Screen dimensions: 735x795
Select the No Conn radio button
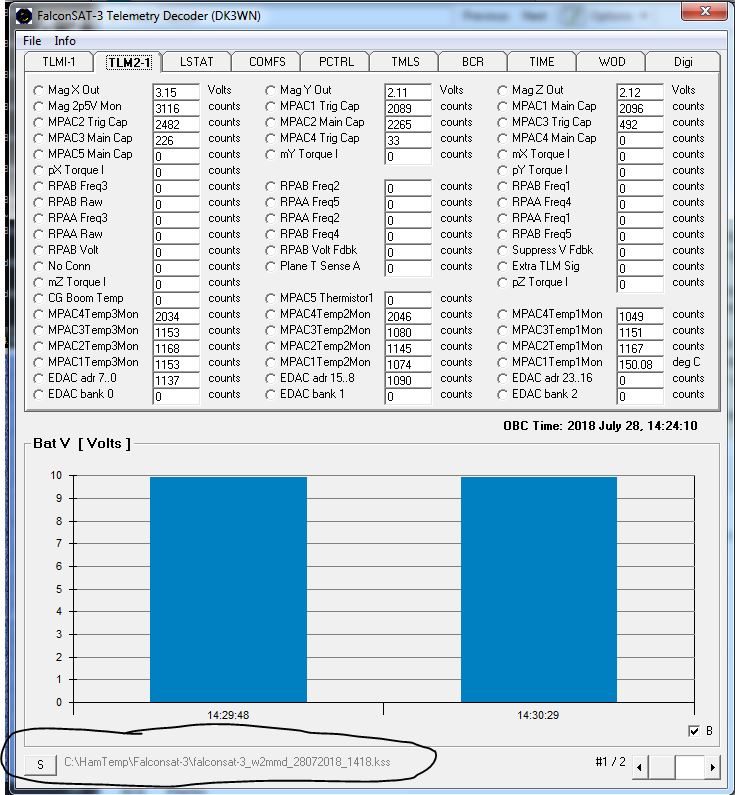pyautogui.click(x=39, y=266)
